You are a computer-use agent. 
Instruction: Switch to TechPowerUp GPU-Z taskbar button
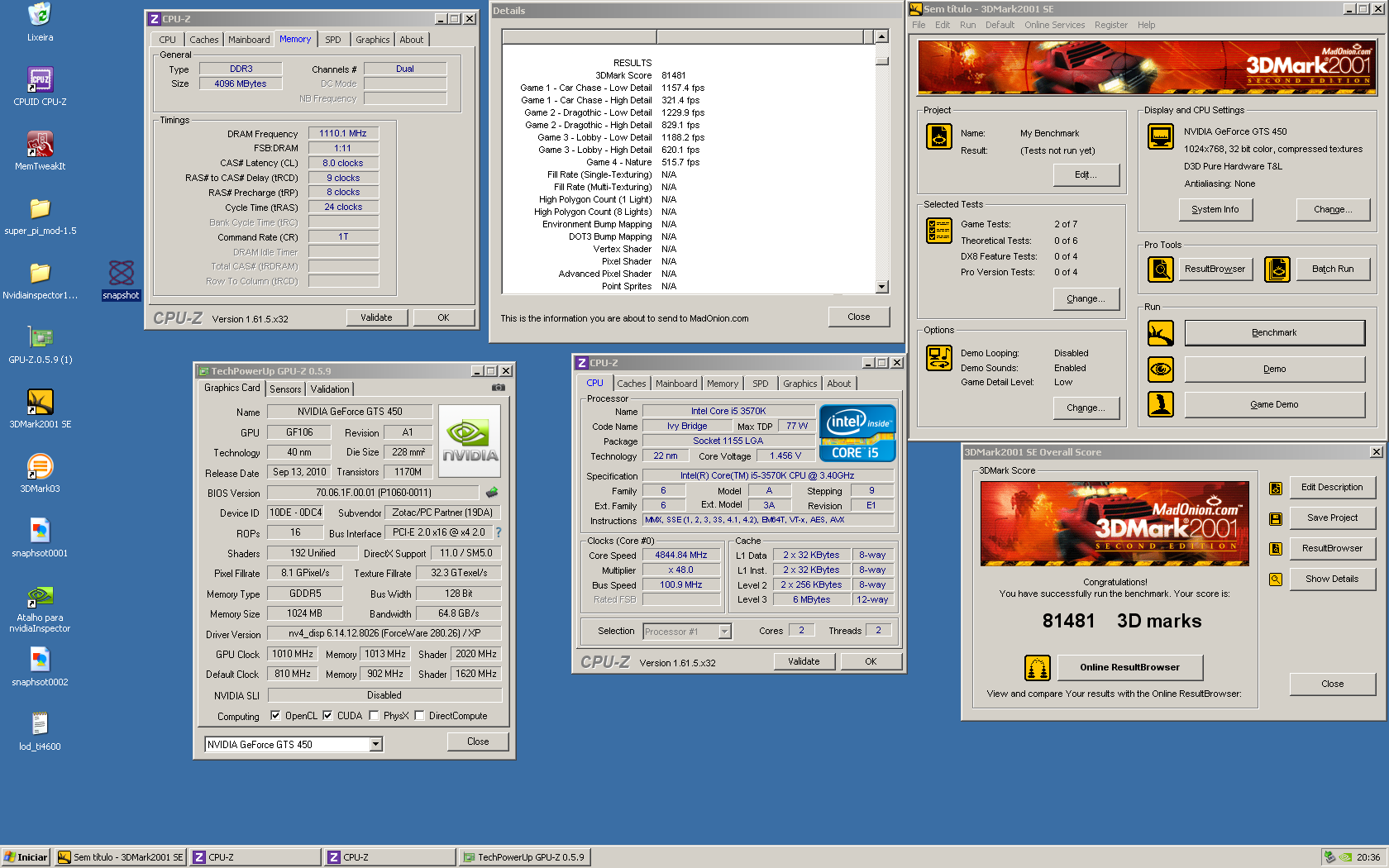click(525, 857)
